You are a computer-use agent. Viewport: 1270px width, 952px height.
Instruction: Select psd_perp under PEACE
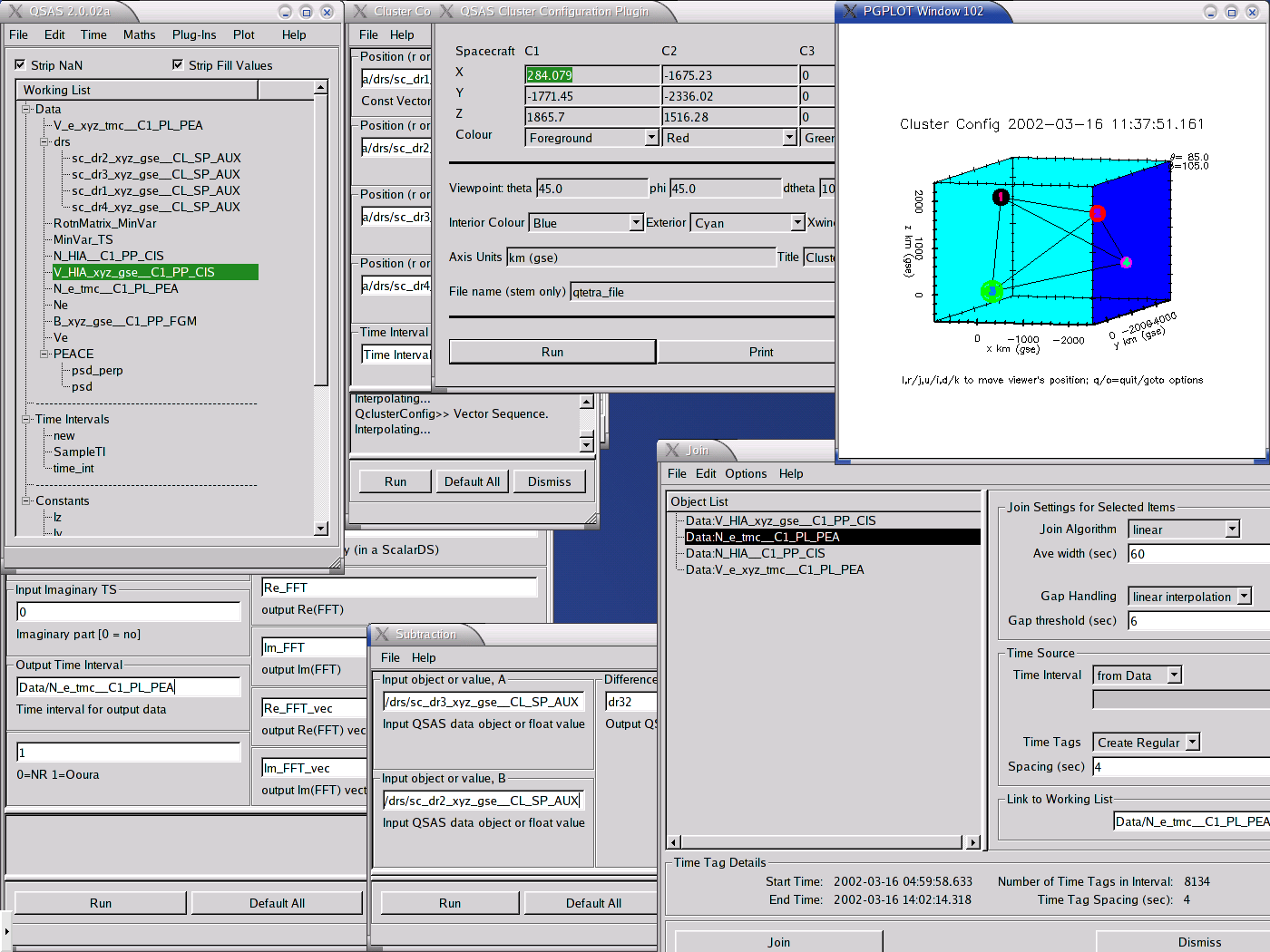(x=97, y=370)
